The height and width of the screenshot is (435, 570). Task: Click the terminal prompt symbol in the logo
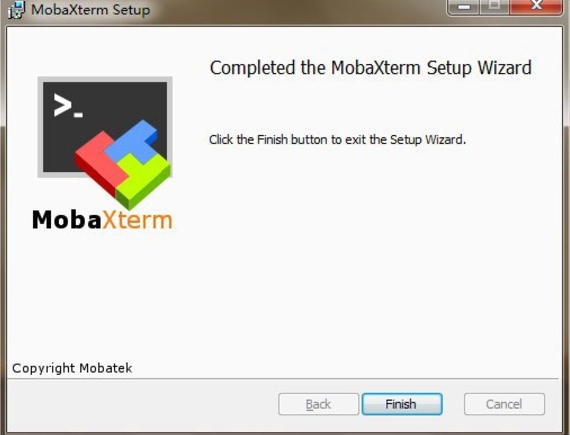click(x=68, y=106)
